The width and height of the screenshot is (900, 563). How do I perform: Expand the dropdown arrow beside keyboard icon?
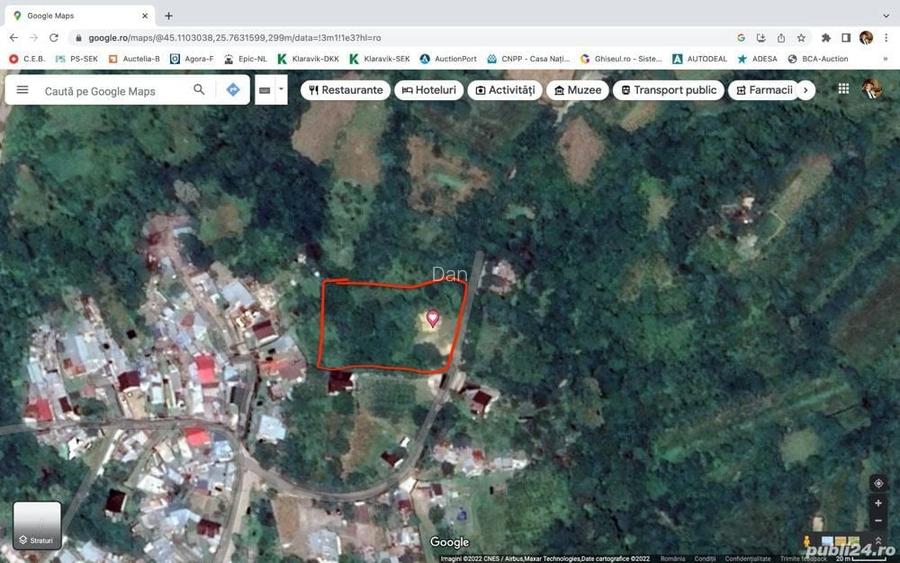pyautogui.click(x=282, y=90)
